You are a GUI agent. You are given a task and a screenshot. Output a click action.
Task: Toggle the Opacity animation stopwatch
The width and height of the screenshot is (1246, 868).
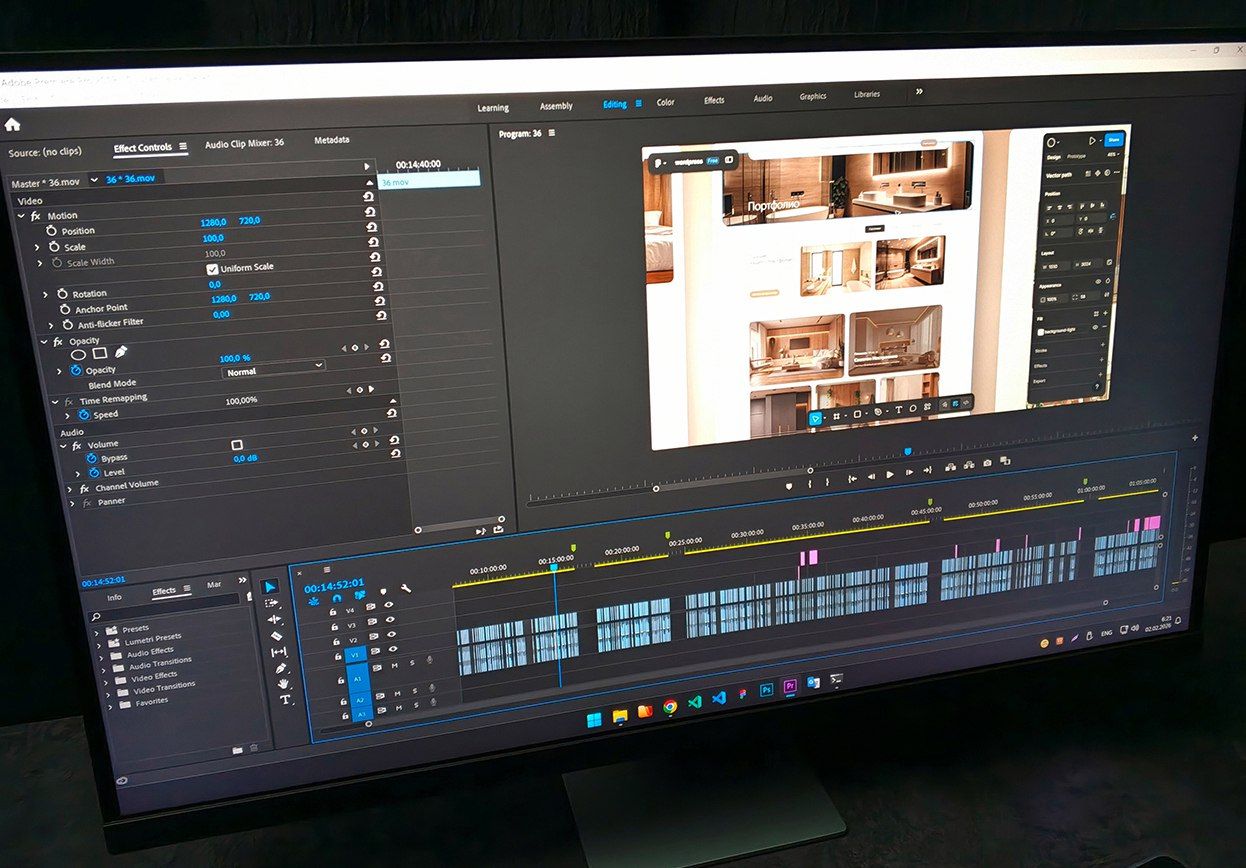pos(76,371)
